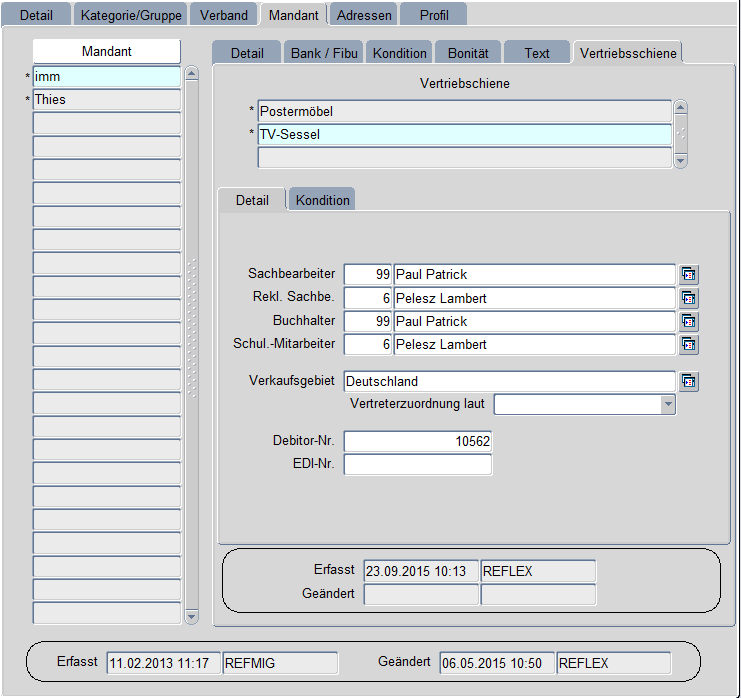Click the Debitor-Nr. field showing 10562
Viewport: 741px width, 698px height.
(418, 442)
